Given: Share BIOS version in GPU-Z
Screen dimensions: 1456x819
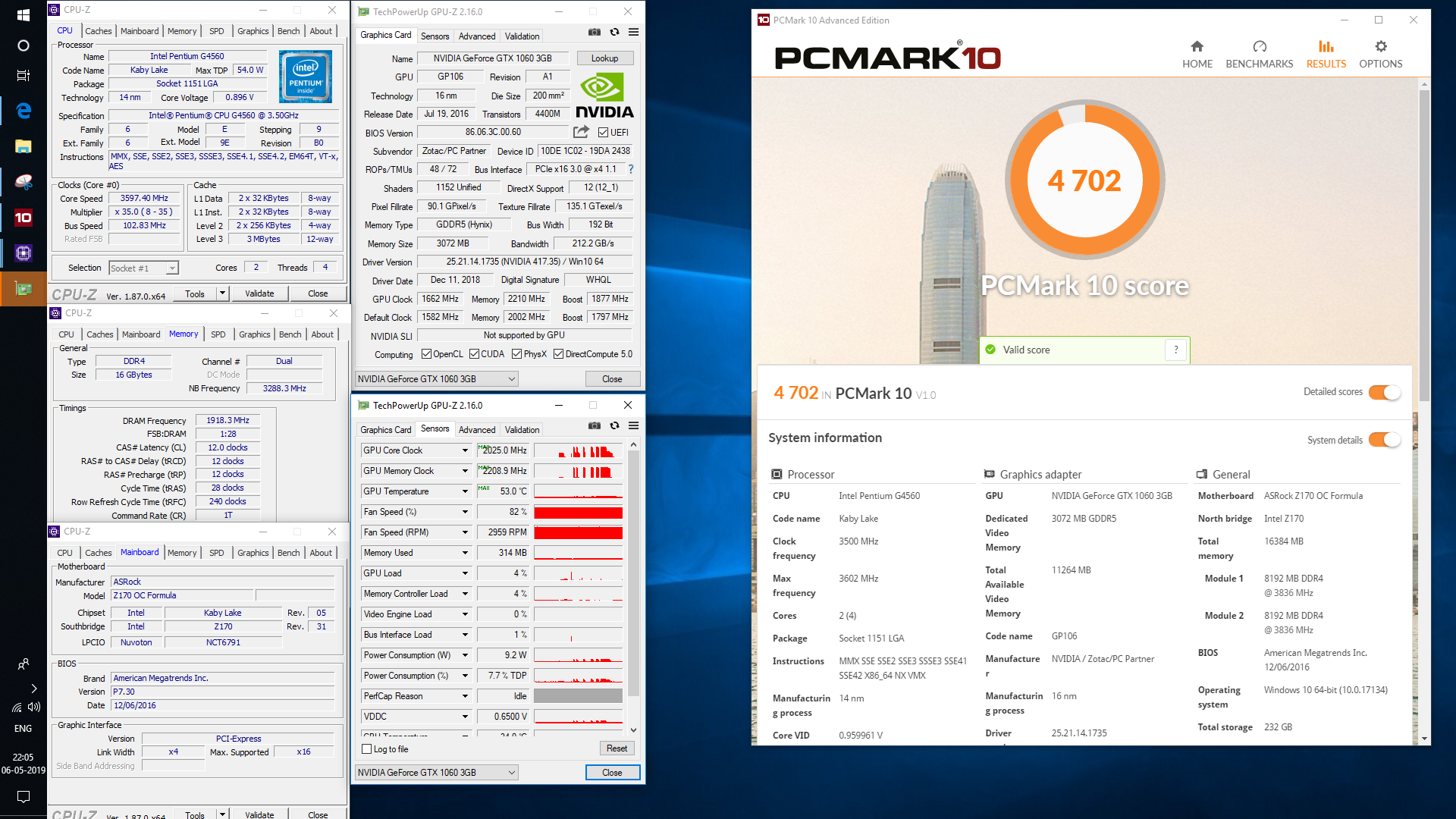Looking at the screenshot, I should [582, 132].
